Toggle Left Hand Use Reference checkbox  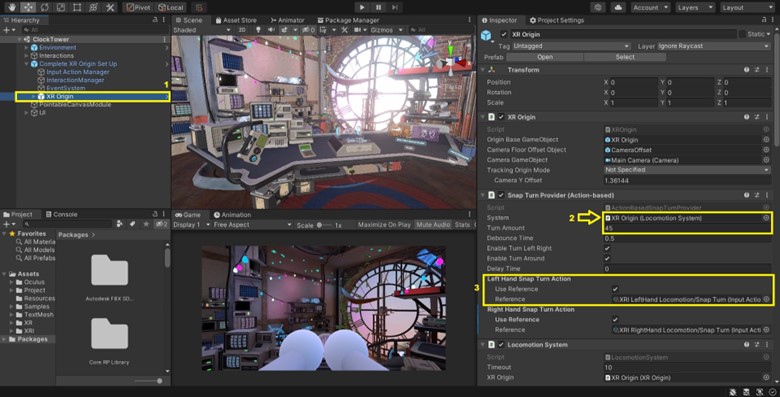click(x=615, y=289)
